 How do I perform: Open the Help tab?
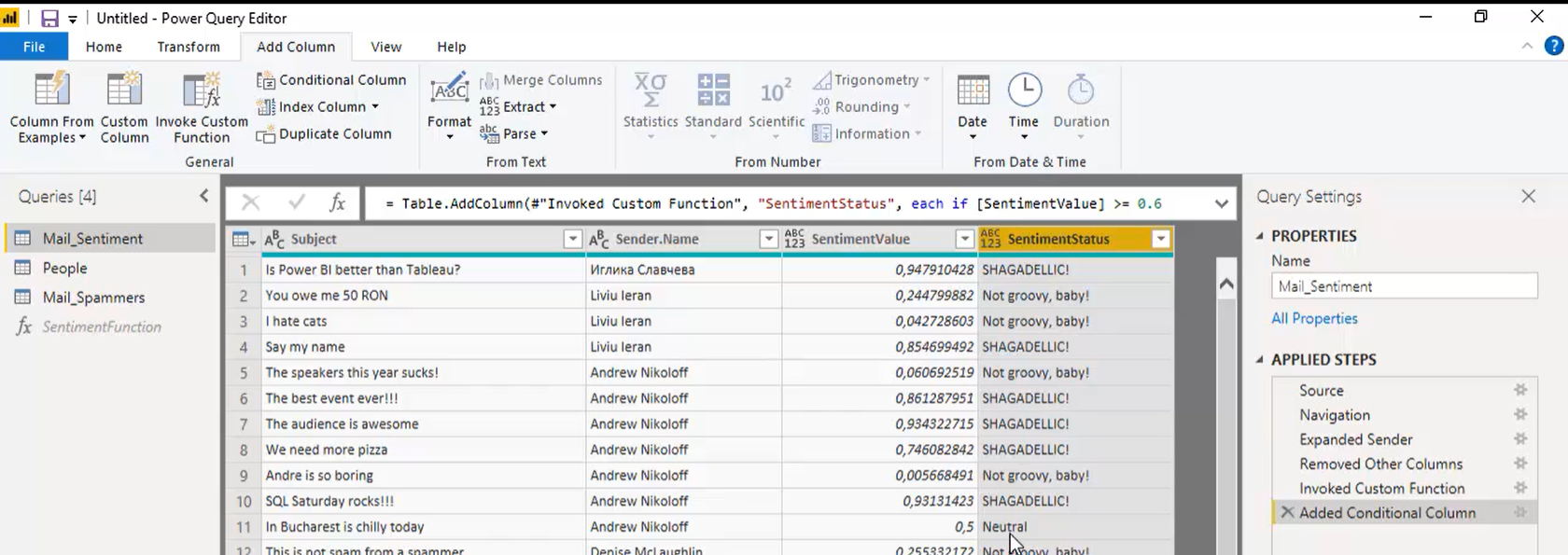coord(452,47)
